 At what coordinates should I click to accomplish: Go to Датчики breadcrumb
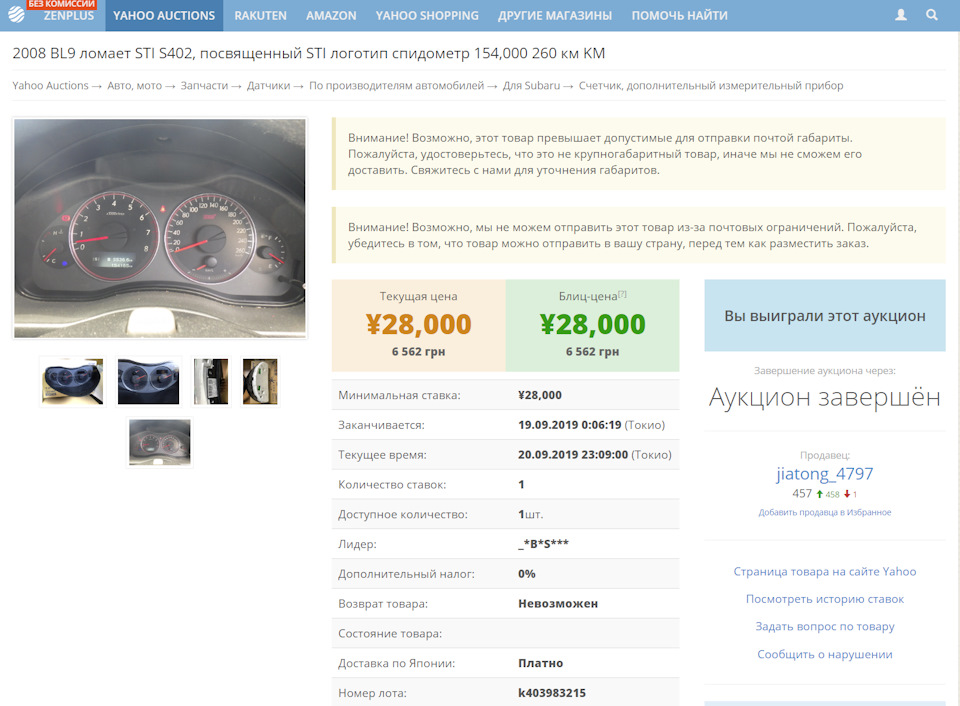click(268, 86)
